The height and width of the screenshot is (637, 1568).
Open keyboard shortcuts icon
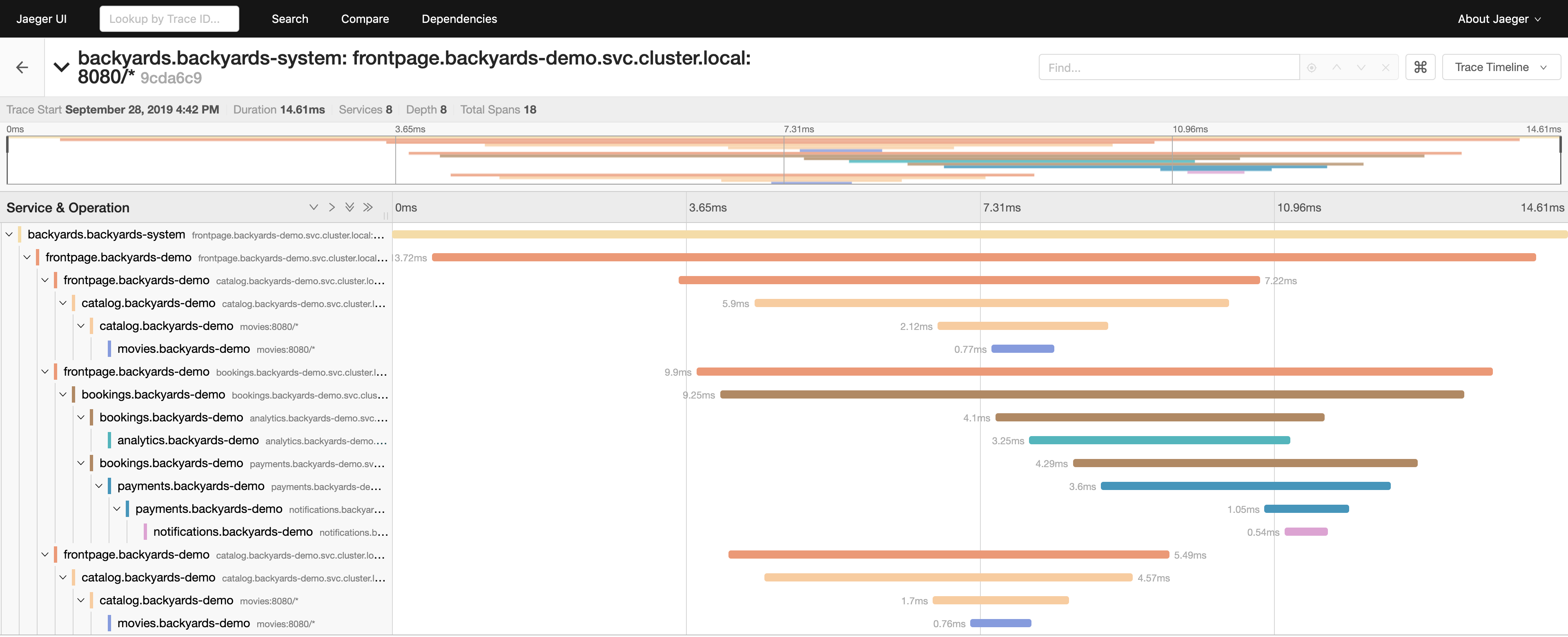1420,67
